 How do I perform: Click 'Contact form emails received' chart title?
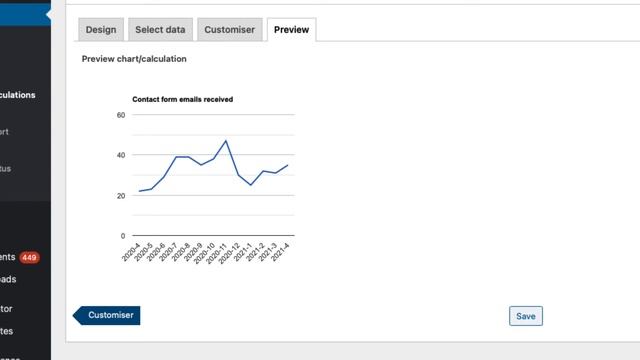[182, 99]
